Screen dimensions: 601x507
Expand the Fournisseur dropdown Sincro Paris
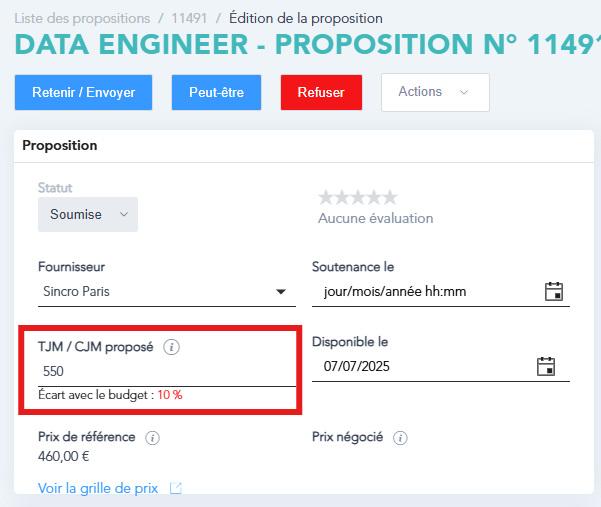click(x=168, y=292)
